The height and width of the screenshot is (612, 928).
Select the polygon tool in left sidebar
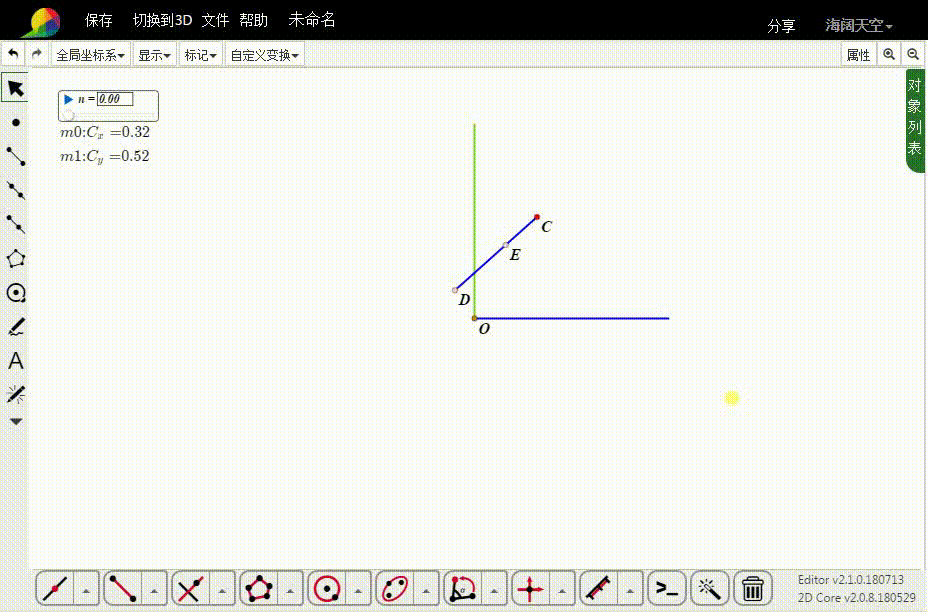16,259
